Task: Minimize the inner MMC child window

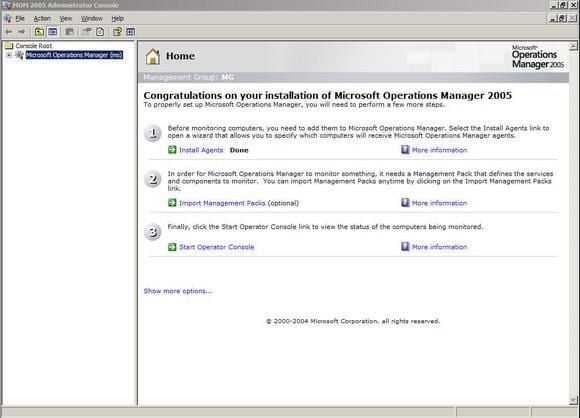Action: pyautogui.click(x=553, y=18)
